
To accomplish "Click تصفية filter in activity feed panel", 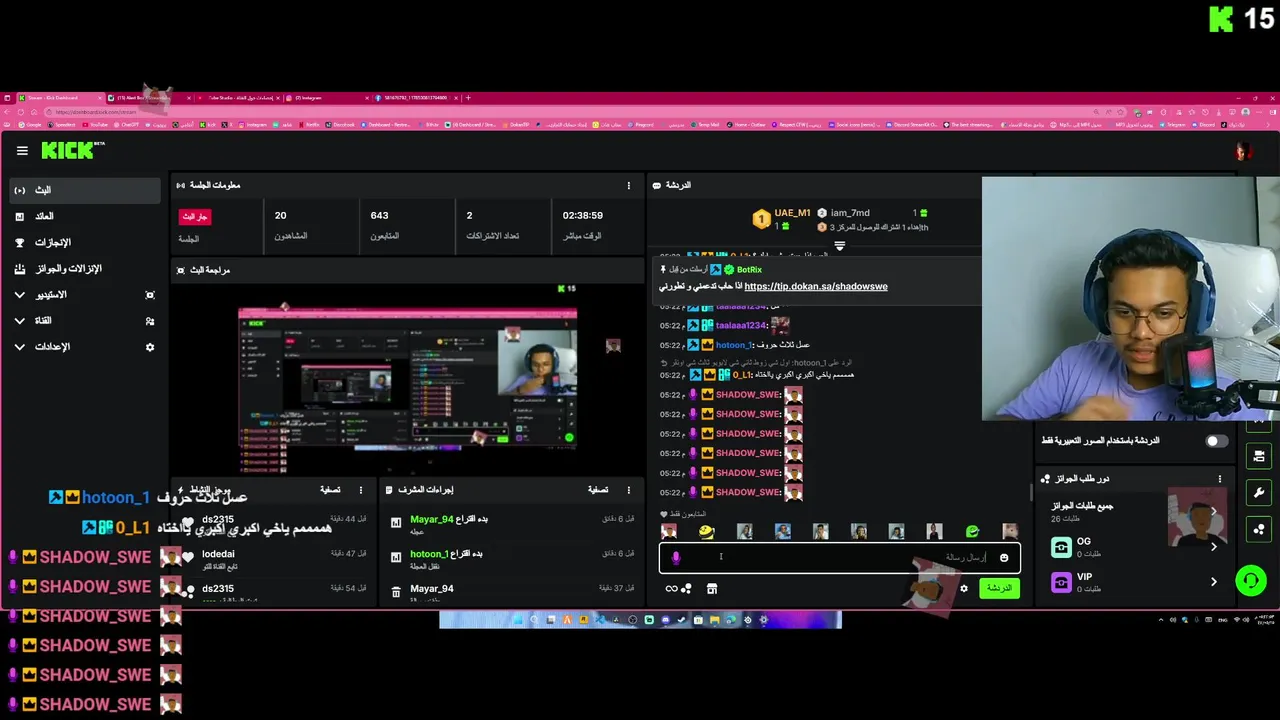I will (x=330, y=490).
